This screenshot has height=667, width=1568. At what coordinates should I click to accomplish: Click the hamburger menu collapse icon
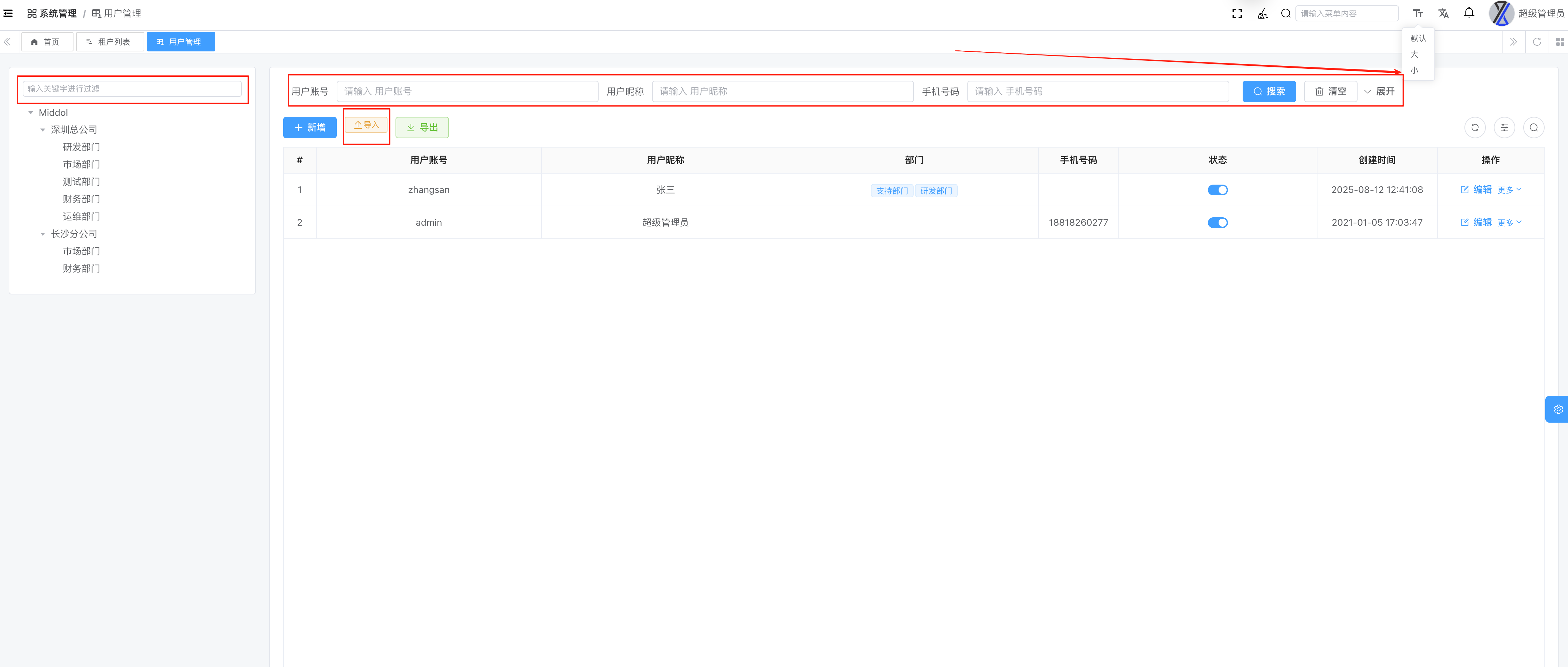[9, 13]
